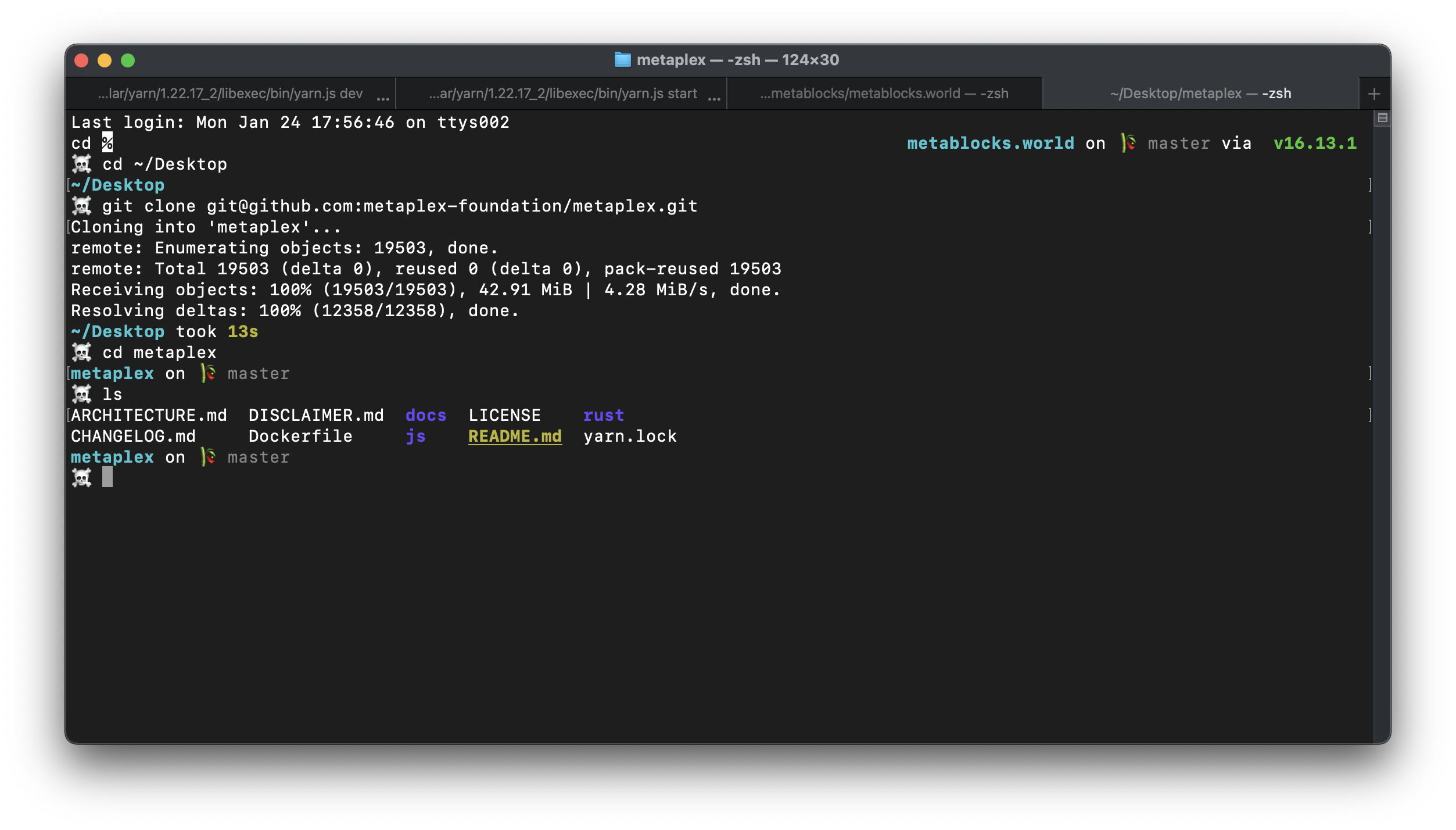
Task: Click git branch icon in bottom prompt
Action: pyautogui.click(x=207, y=457)
